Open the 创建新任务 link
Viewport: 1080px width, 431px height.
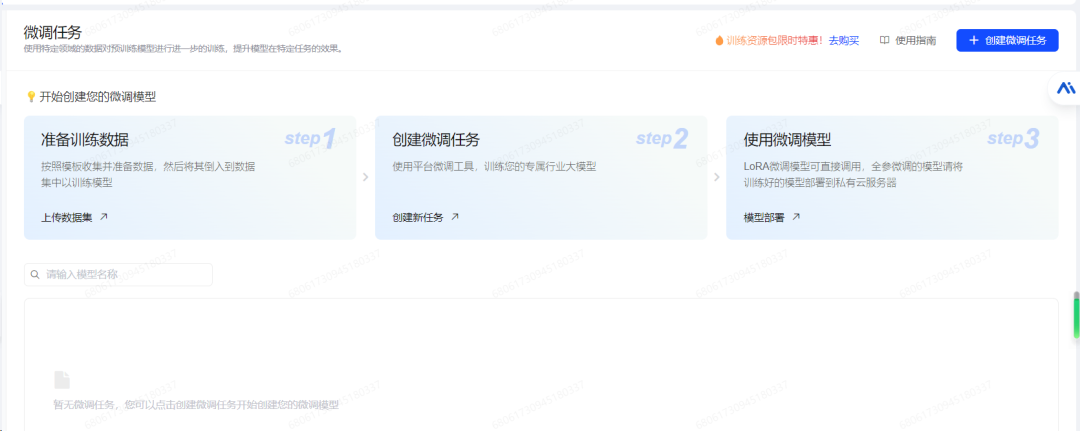(418, 218)
